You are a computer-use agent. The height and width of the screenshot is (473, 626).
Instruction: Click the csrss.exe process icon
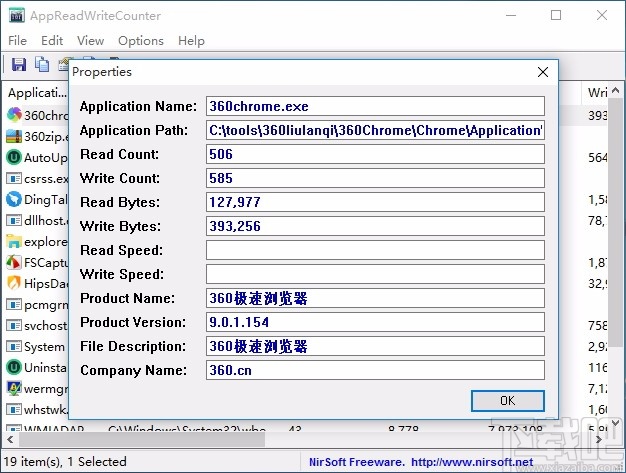point(14,178)
